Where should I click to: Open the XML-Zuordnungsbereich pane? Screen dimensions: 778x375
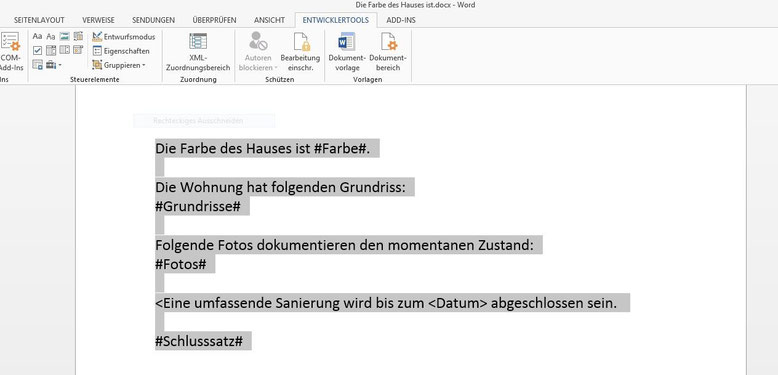point(198,52)
